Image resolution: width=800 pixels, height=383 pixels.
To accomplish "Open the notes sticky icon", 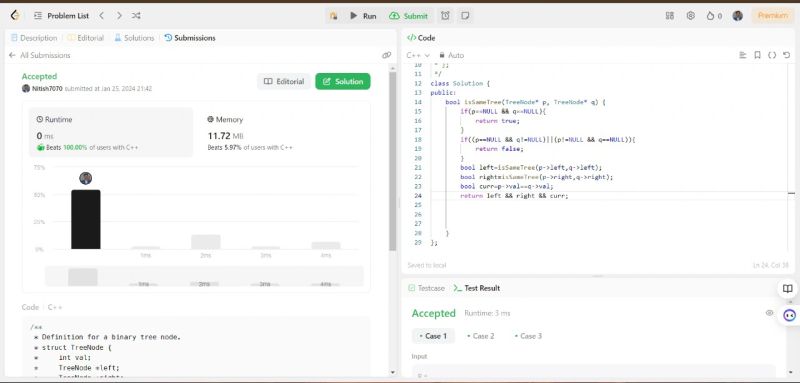I will (x=465, y=16).
